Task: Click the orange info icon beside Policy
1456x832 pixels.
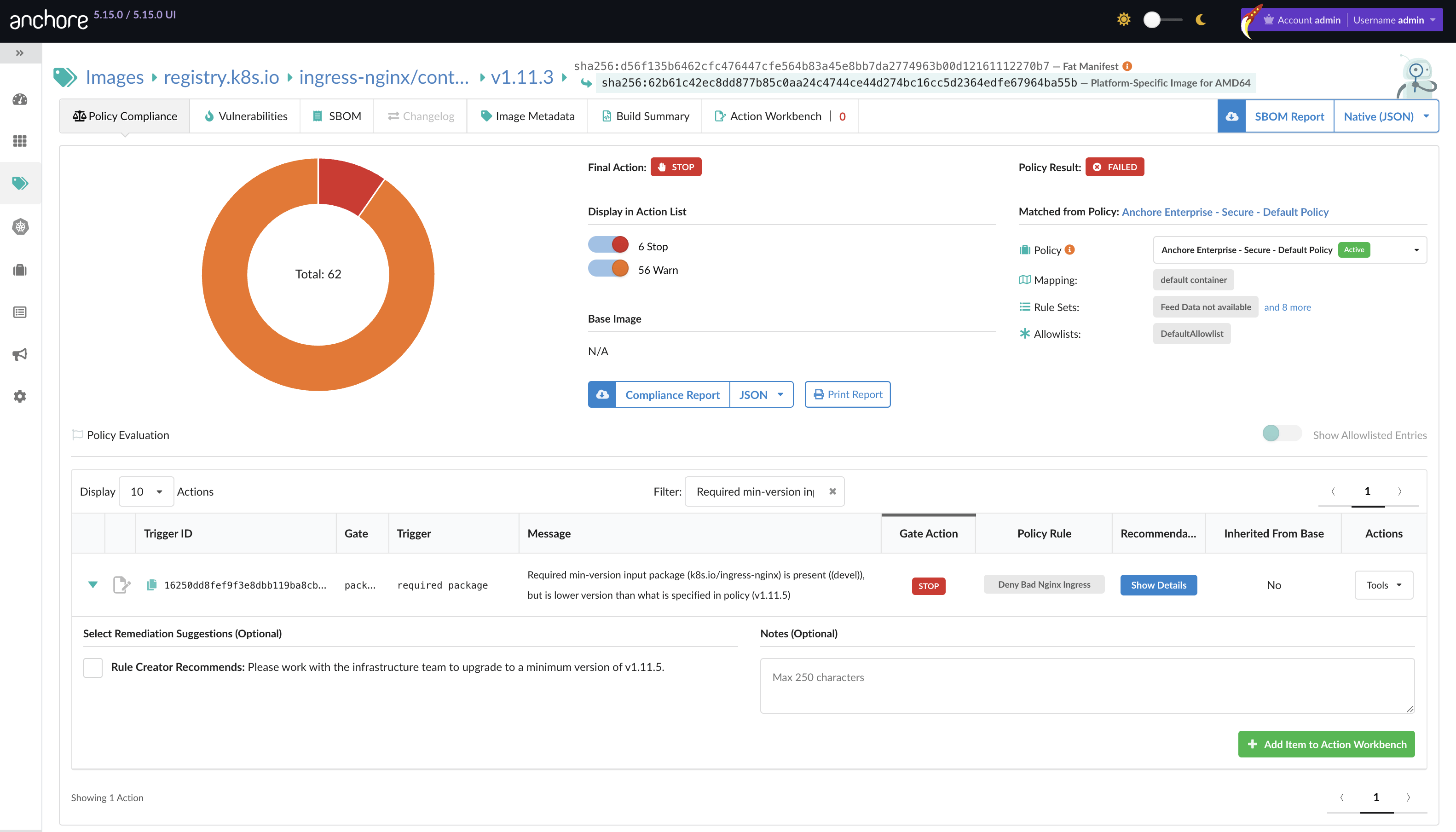Action: tap(1070, 250)
